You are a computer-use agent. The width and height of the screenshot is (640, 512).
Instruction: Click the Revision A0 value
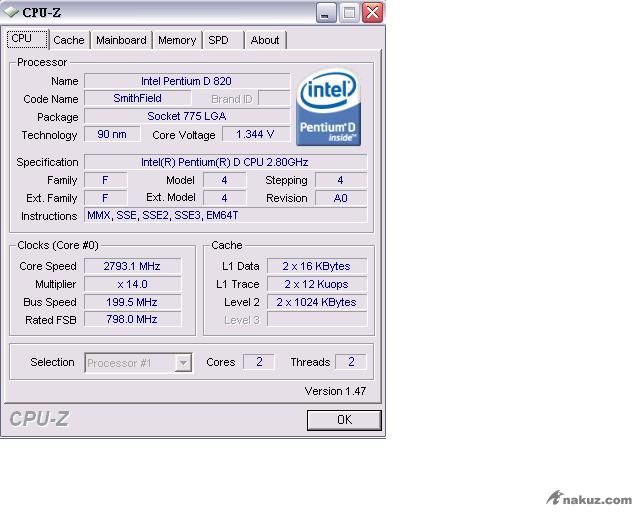pos(341,198)
